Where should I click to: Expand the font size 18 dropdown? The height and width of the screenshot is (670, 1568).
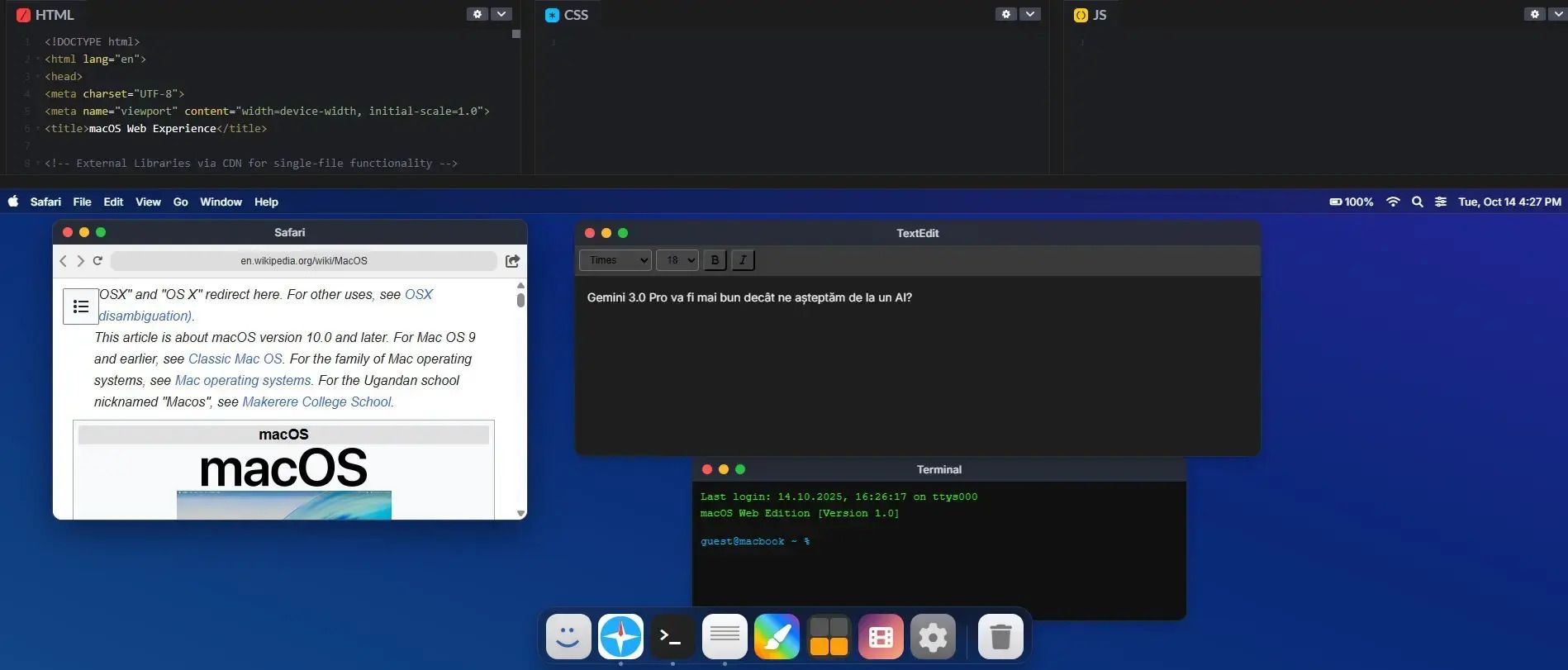677,260
